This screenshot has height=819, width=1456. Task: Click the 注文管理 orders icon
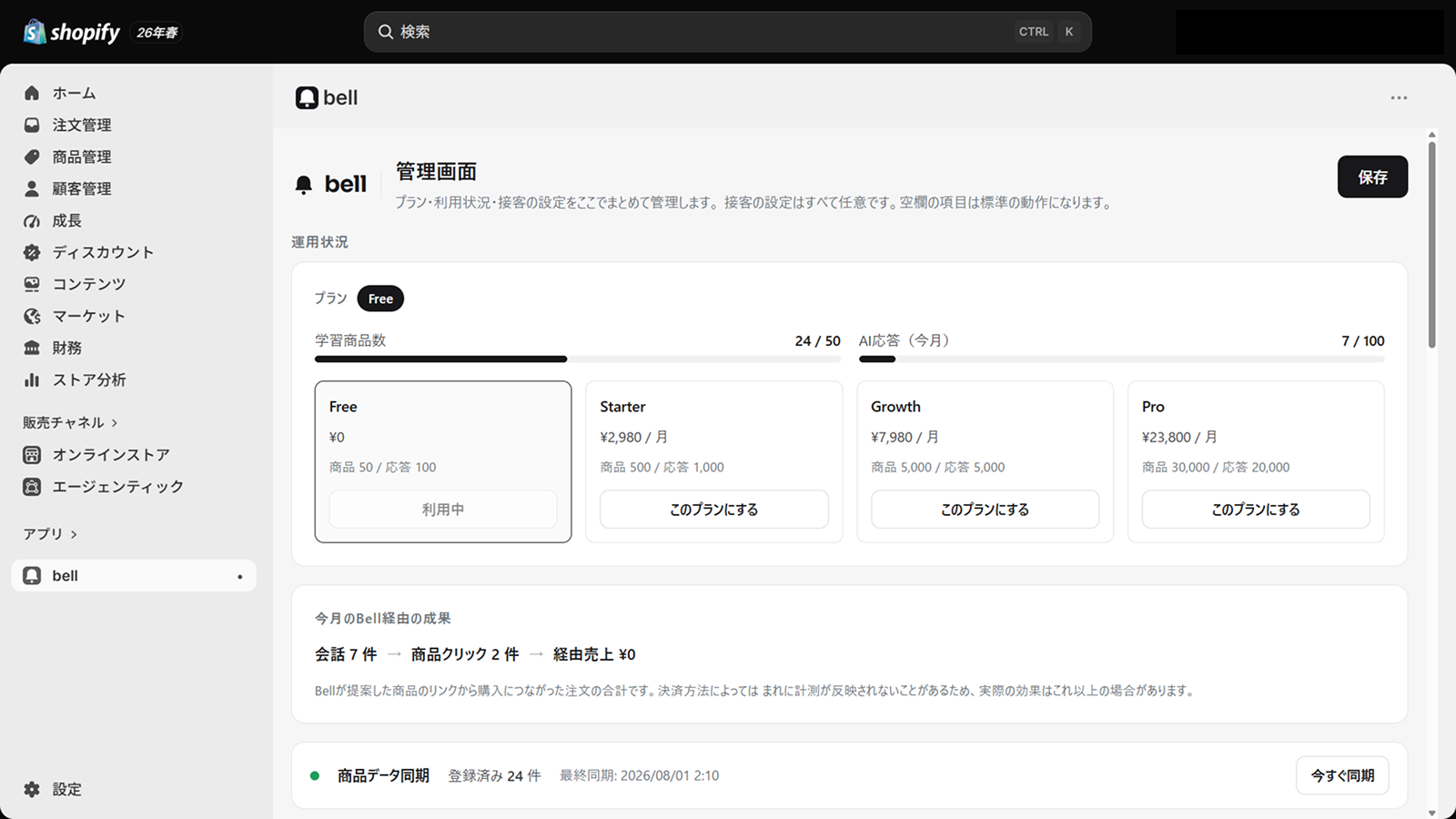click(32, 125)
